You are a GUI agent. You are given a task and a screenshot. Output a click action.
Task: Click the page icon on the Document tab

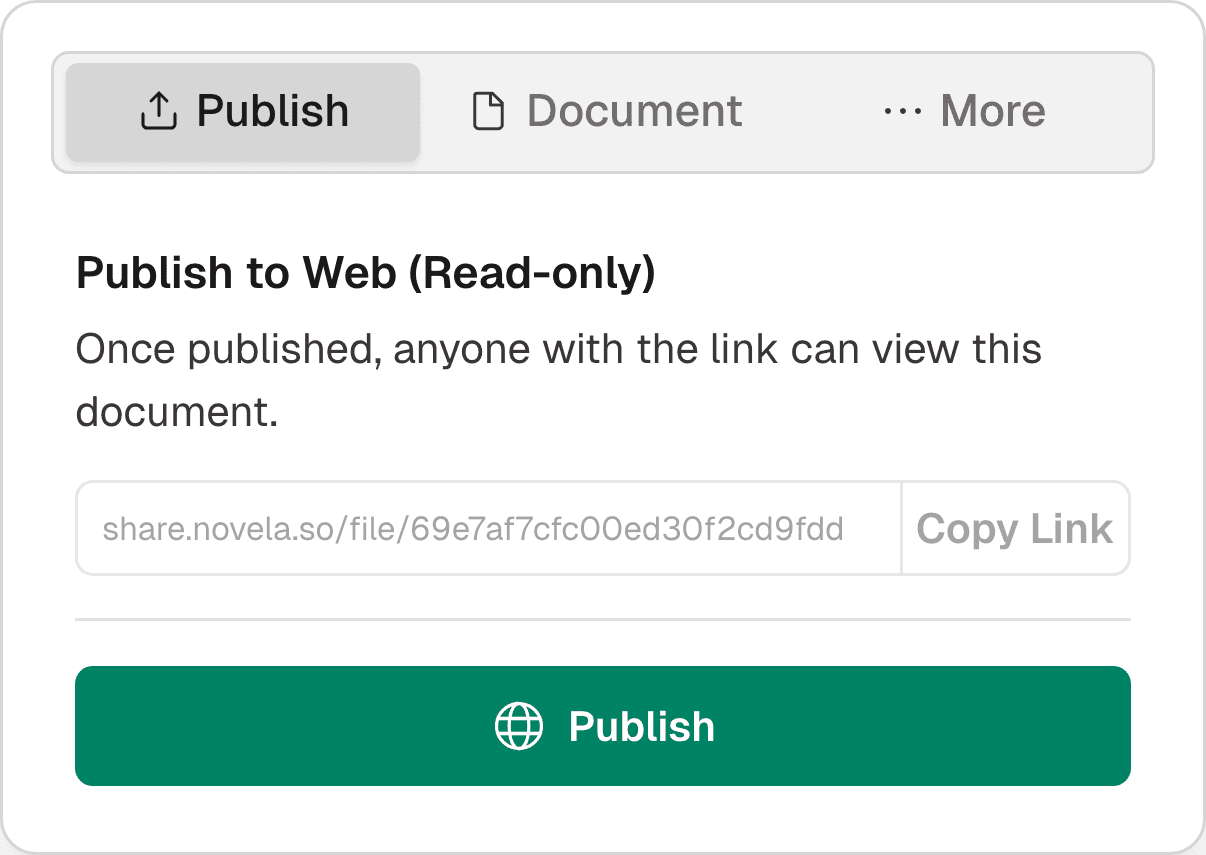488,112
